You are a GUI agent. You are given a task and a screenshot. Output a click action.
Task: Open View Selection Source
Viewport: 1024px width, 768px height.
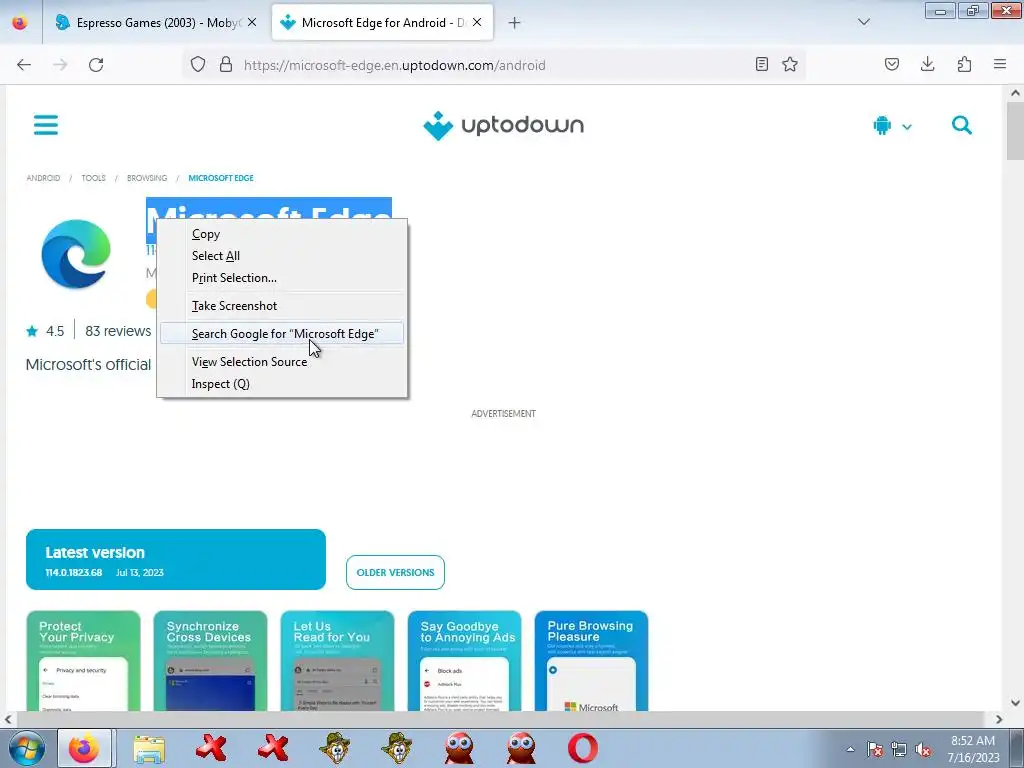282,362
